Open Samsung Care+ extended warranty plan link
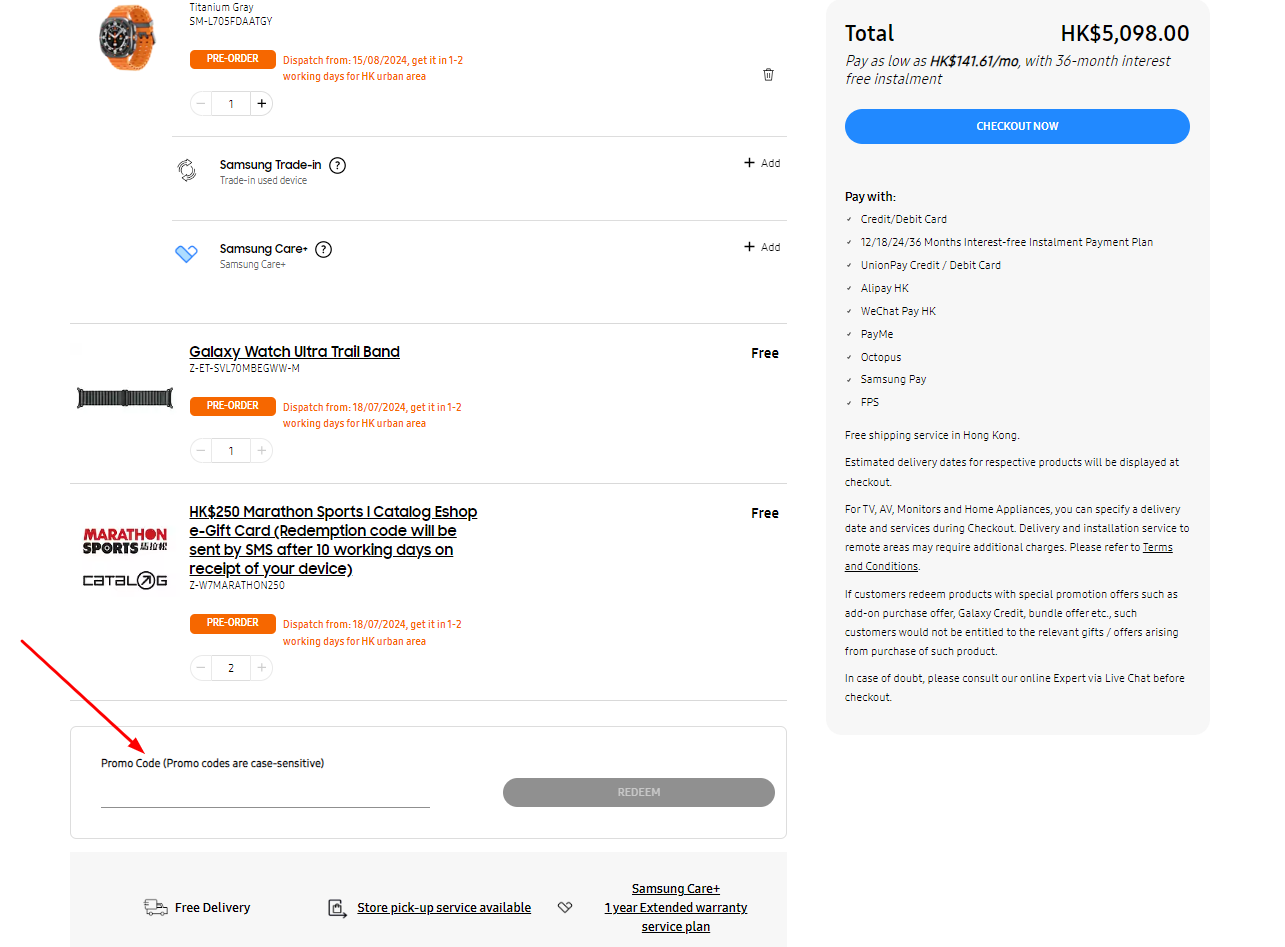Viewport: 1285px width, 947px height. 676,908
